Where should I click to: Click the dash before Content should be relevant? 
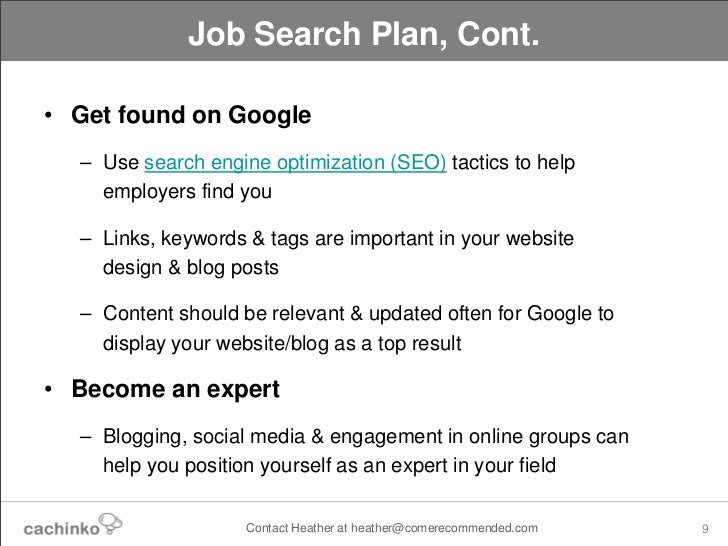pos(85,315)
